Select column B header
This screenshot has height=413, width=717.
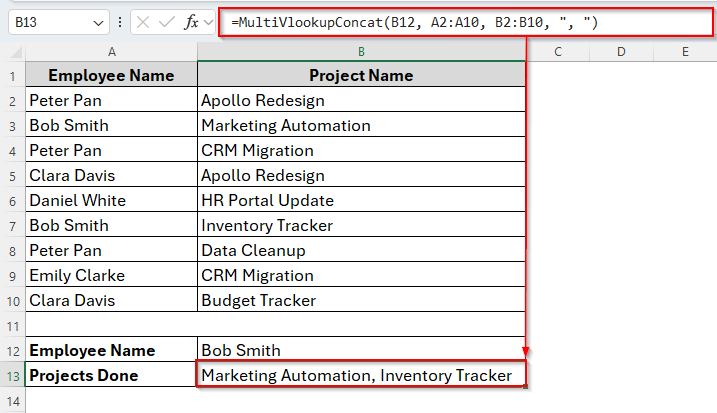tap(361, 51)
